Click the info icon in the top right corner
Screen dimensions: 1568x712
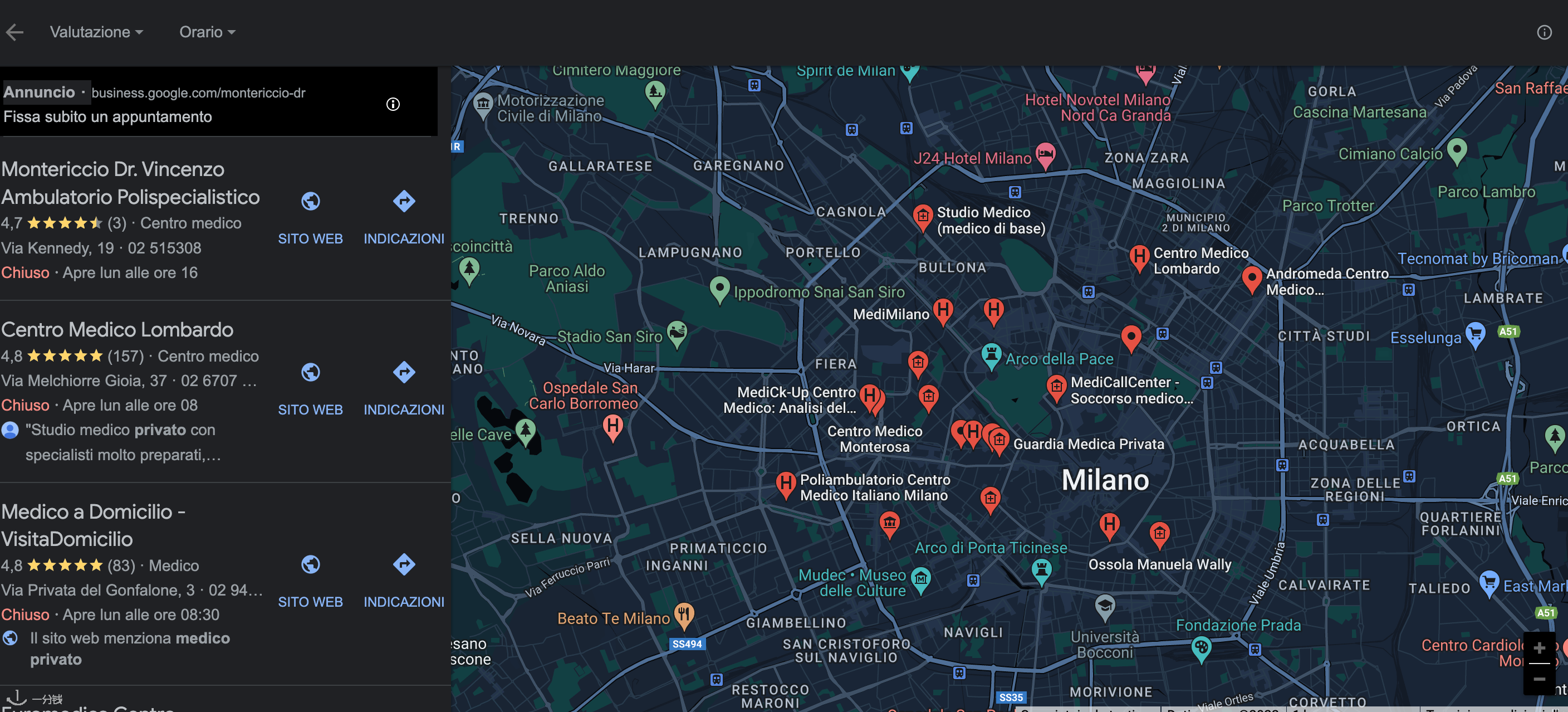(x=1544, y=32)
